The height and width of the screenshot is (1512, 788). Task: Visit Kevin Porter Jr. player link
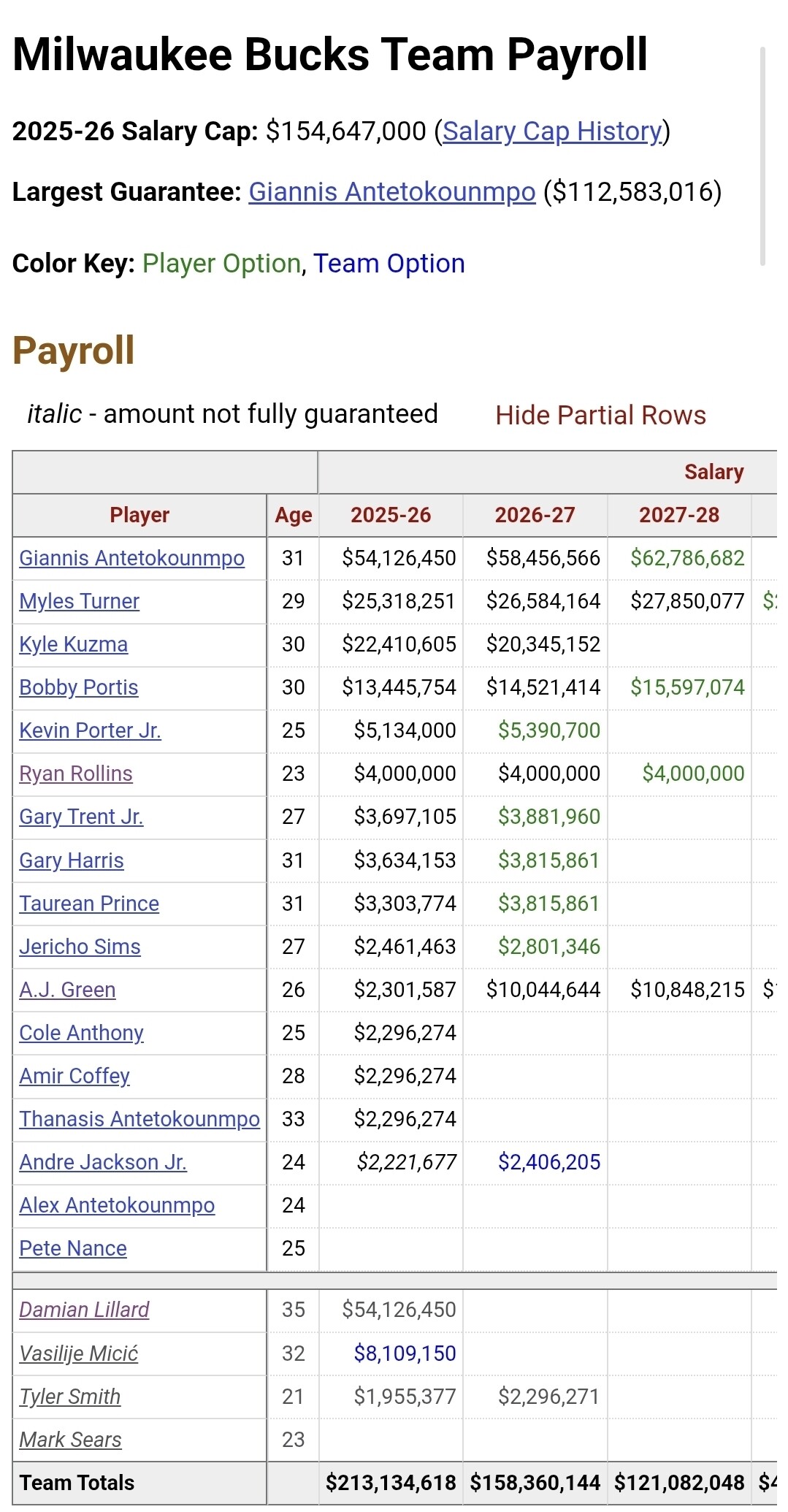(x=90, y=730)
